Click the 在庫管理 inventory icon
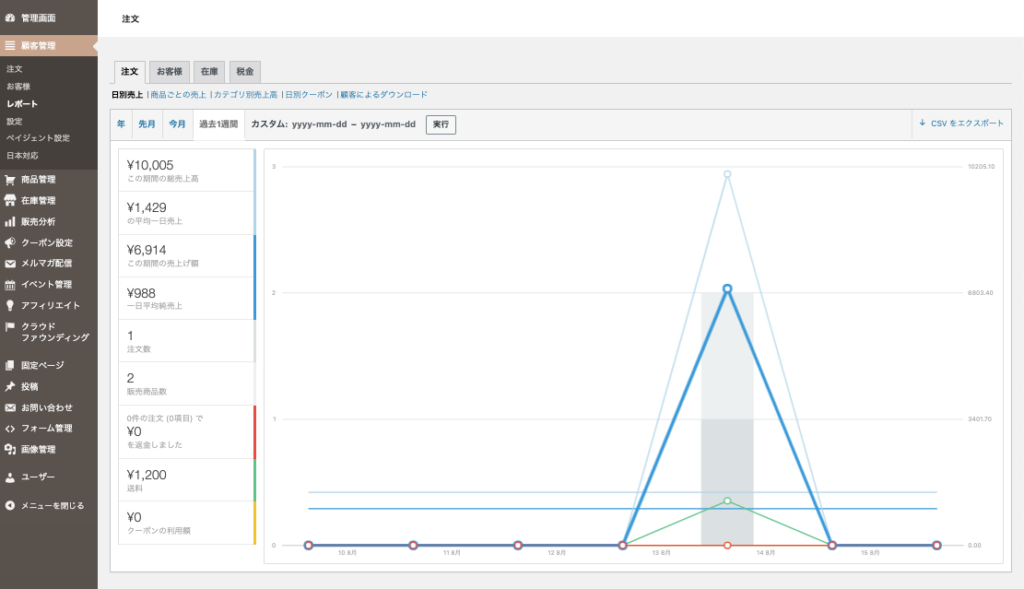The image size is (1024, 589). click(10, 201)
